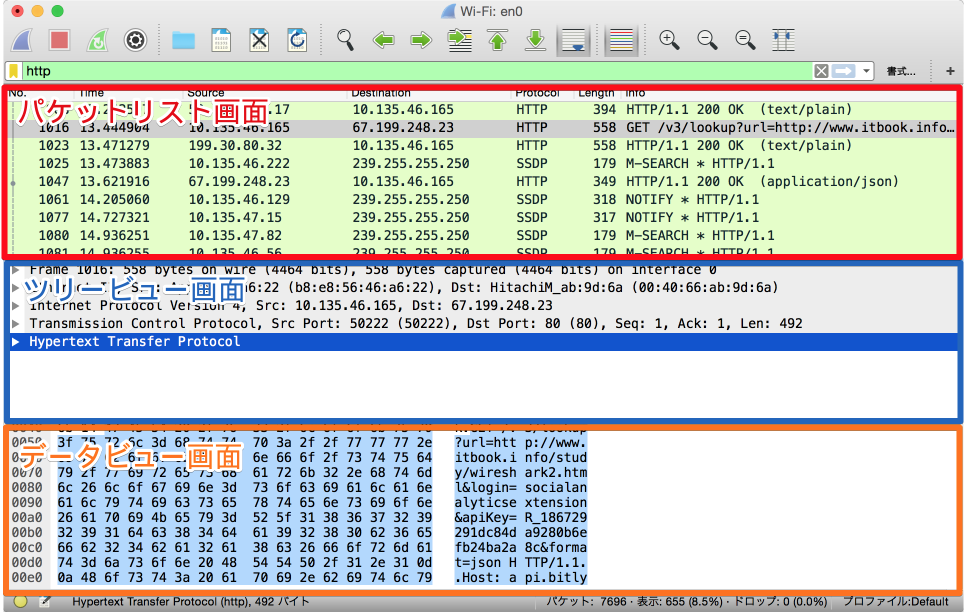Jump to the last packet
The height and width of the screenshot is (612, 966).
tap(535, 41)
